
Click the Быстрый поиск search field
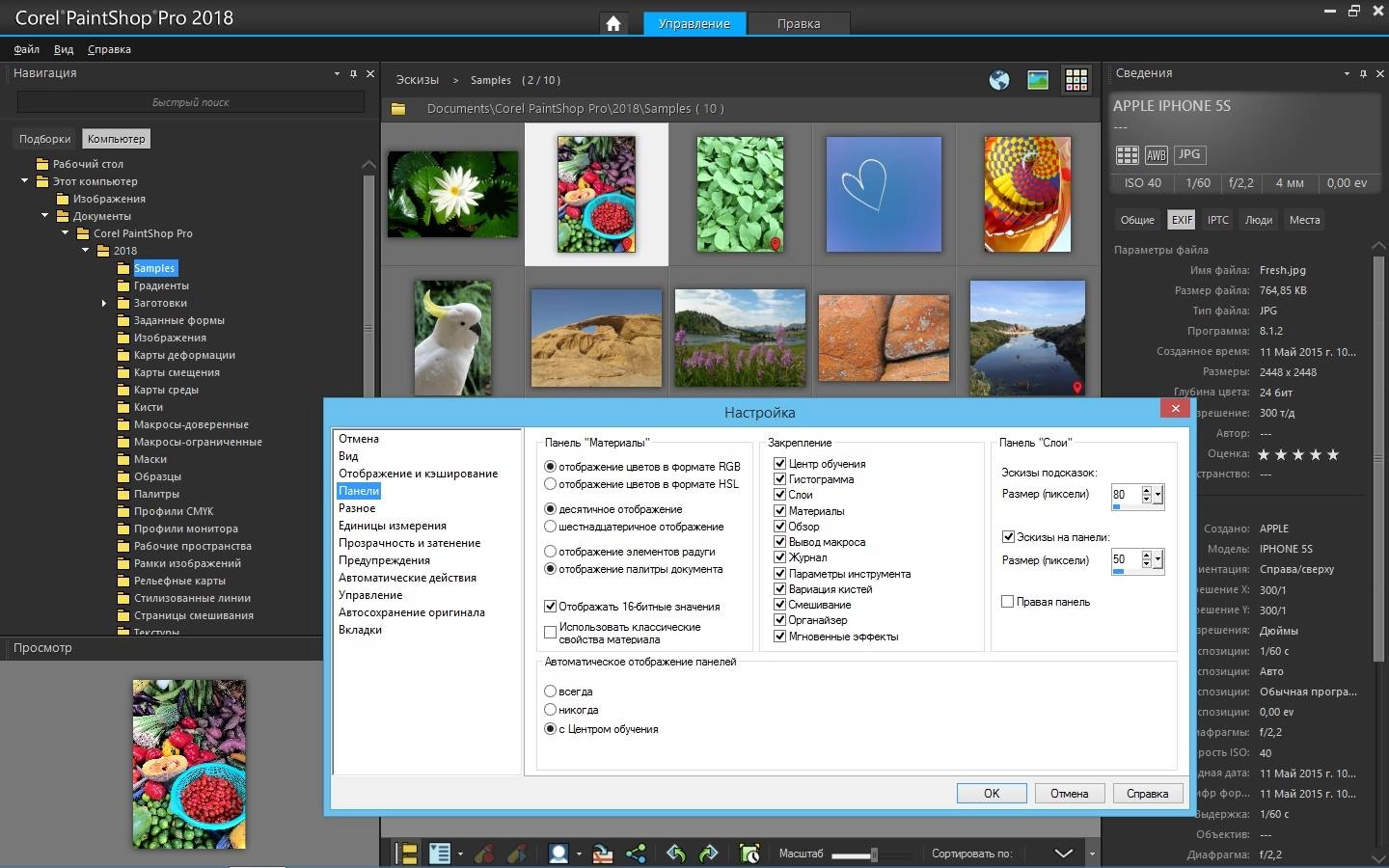click(x=191, y=102)
